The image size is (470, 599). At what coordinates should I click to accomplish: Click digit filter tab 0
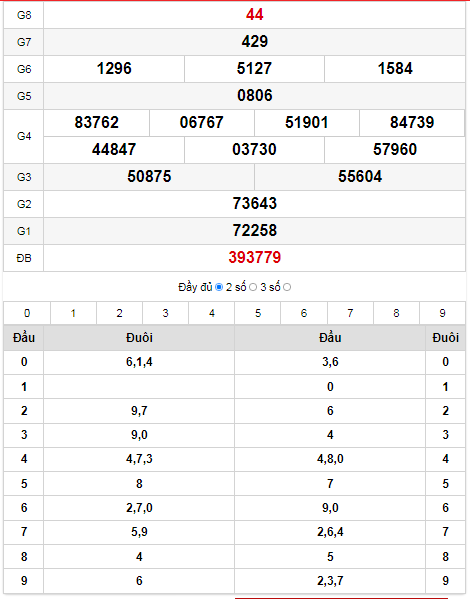click(x=27, y=313)
